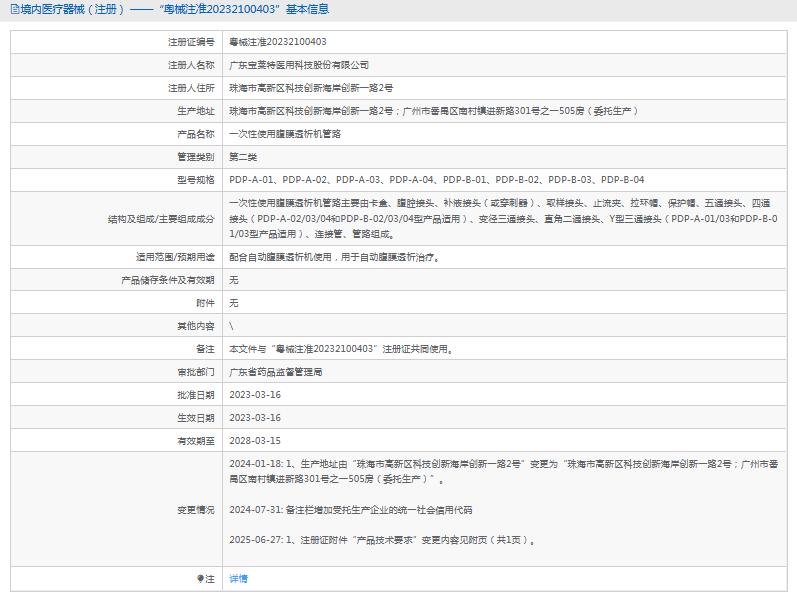This screenshot has width=797, height=598.
Task: Select the 2025-06-27 change record entry
Action: (383, 540)
